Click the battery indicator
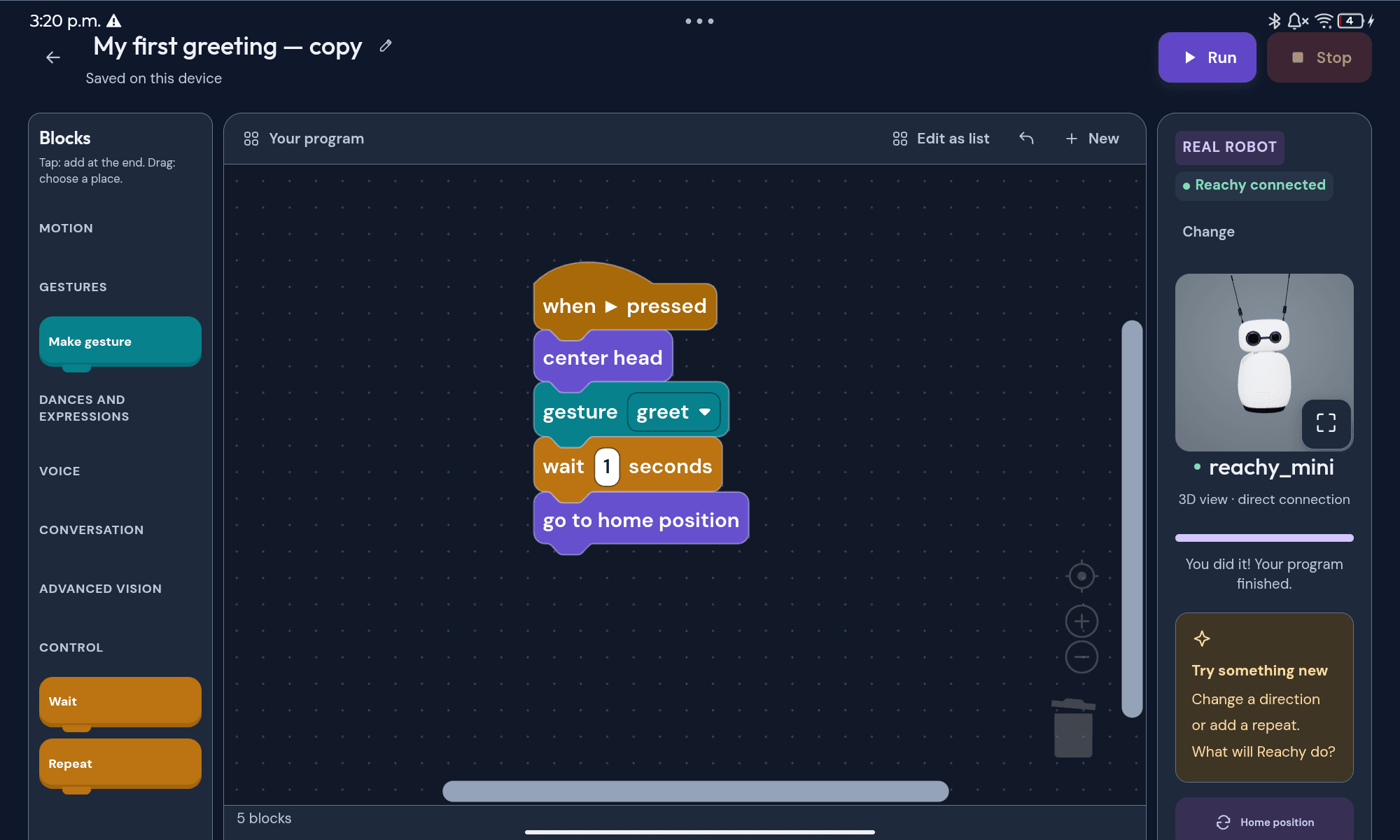1400x840 pixels. [1350, 21]
